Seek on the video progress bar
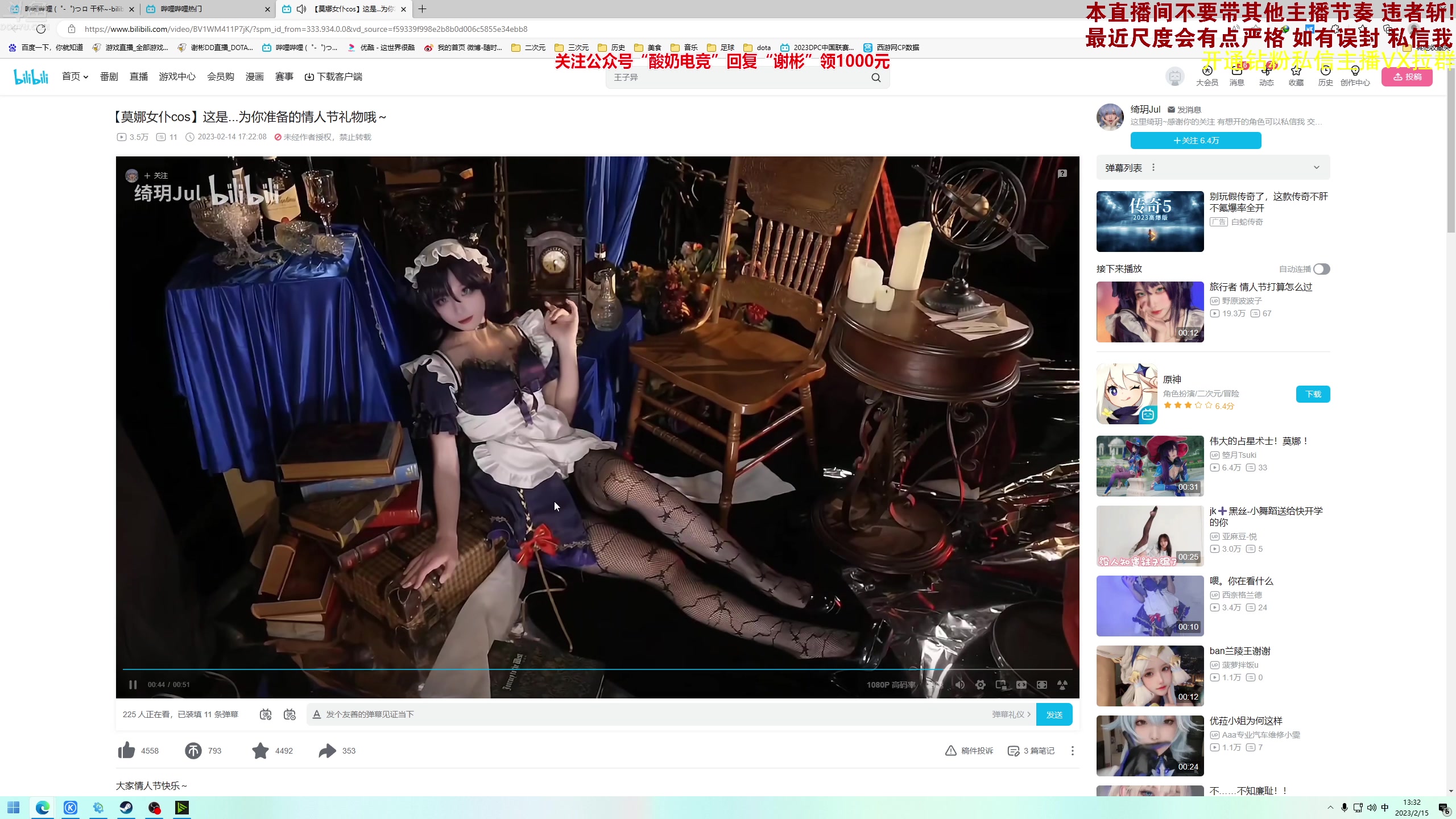Image resolution: width=1456 pixels, height=819 pixels. click(597, 669)
